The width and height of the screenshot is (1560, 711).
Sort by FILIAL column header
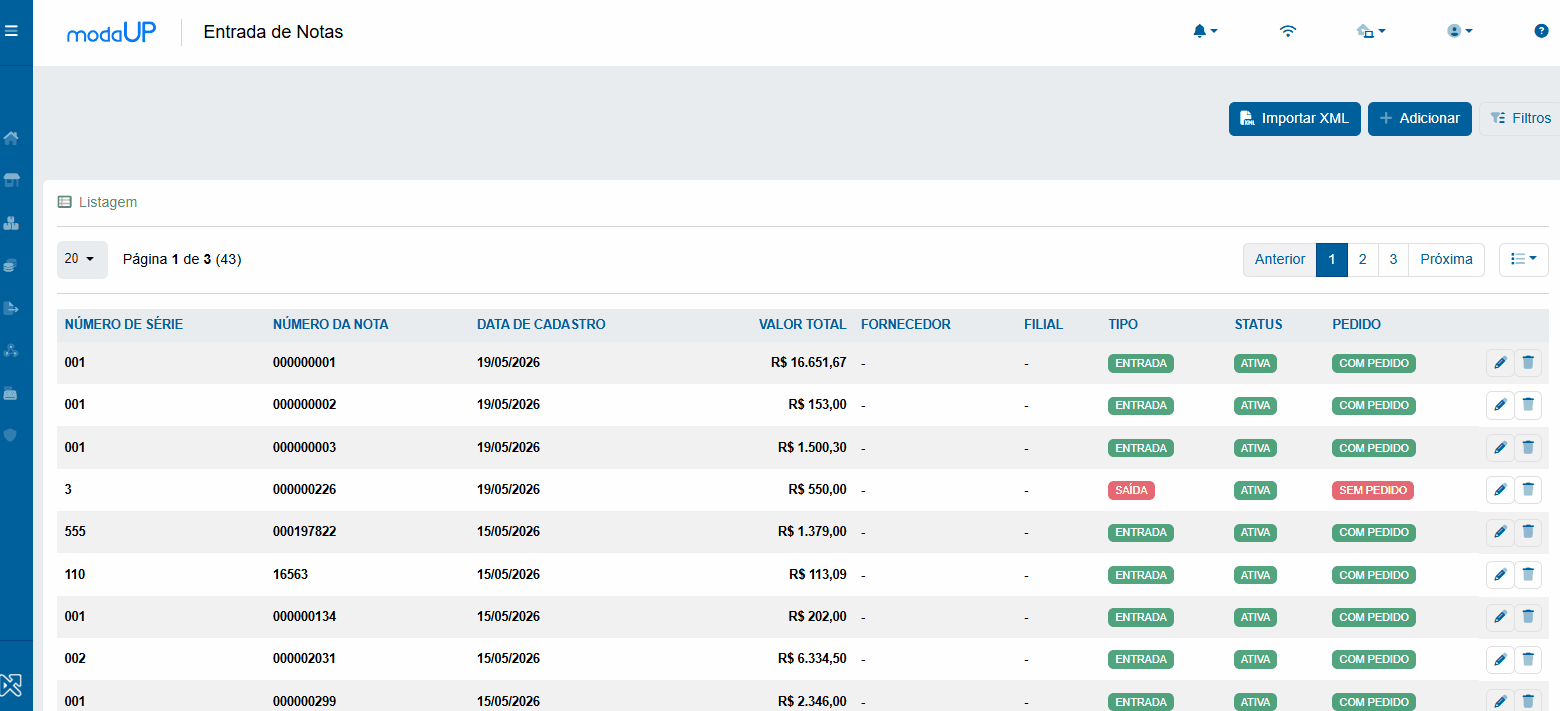(1044, 324)
